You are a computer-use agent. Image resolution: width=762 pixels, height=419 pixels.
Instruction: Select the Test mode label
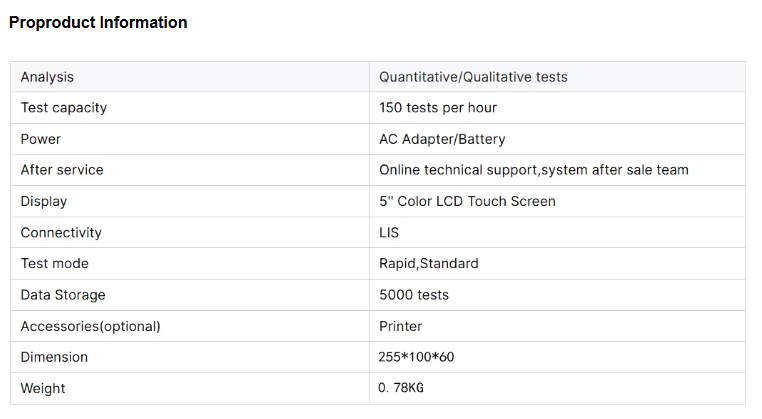click(54, 263)
